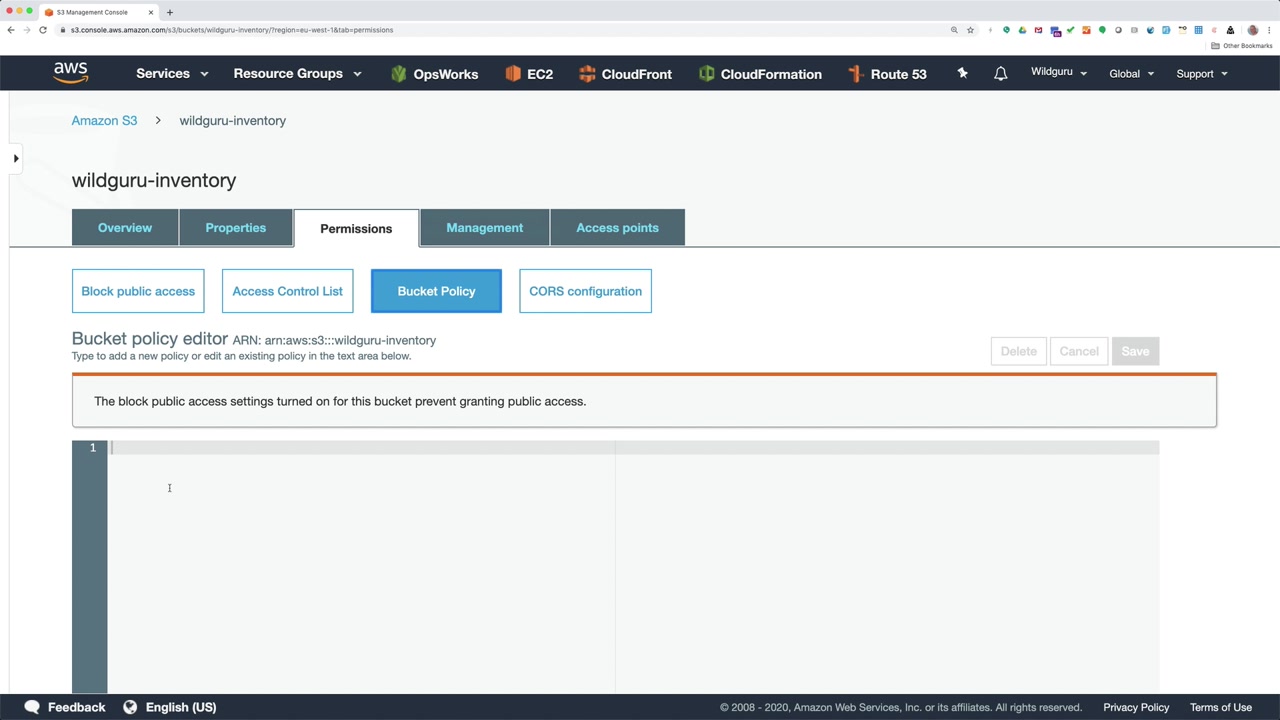Click into the bucket policy editor text area
Viewport: 1280px width, 720px height.
[x=633, y=567]
